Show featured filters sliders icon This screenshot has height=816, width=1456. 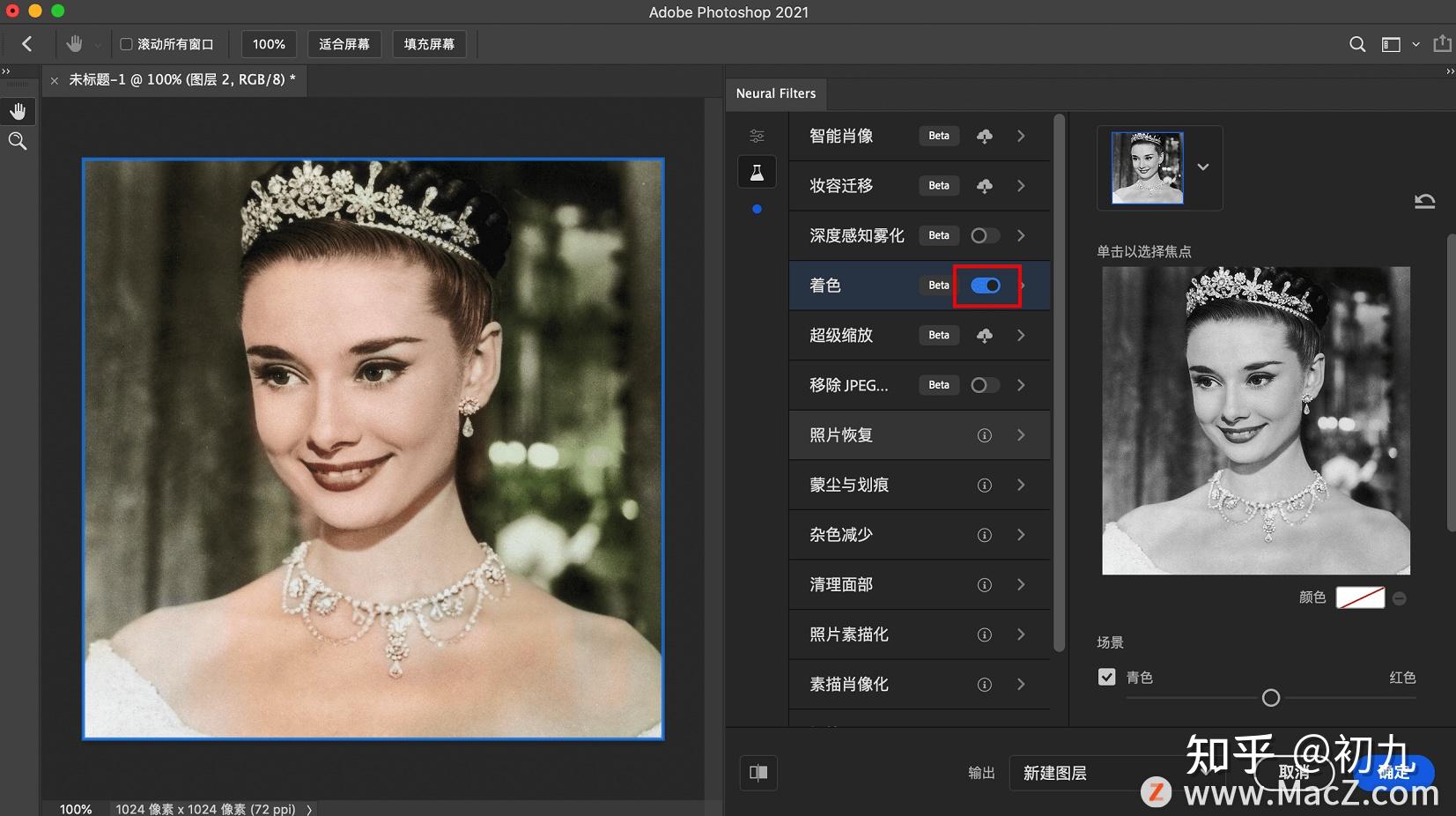point(757,136)
